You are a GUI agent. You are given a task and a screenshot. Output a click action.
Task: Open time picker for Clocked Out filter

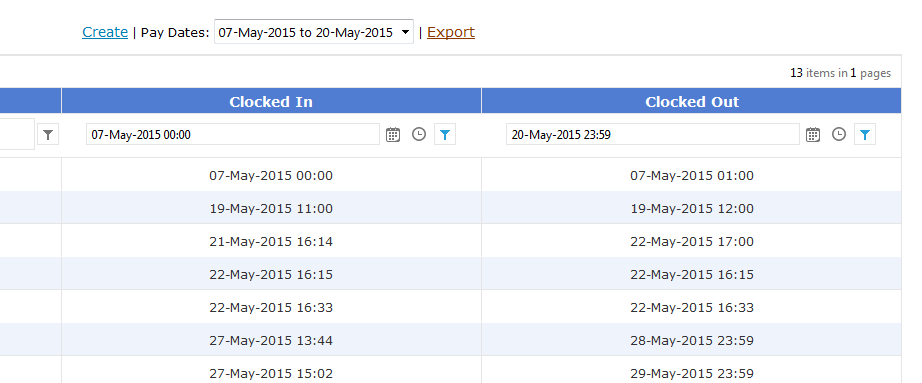pyautogui.click(x=839, y=135)
